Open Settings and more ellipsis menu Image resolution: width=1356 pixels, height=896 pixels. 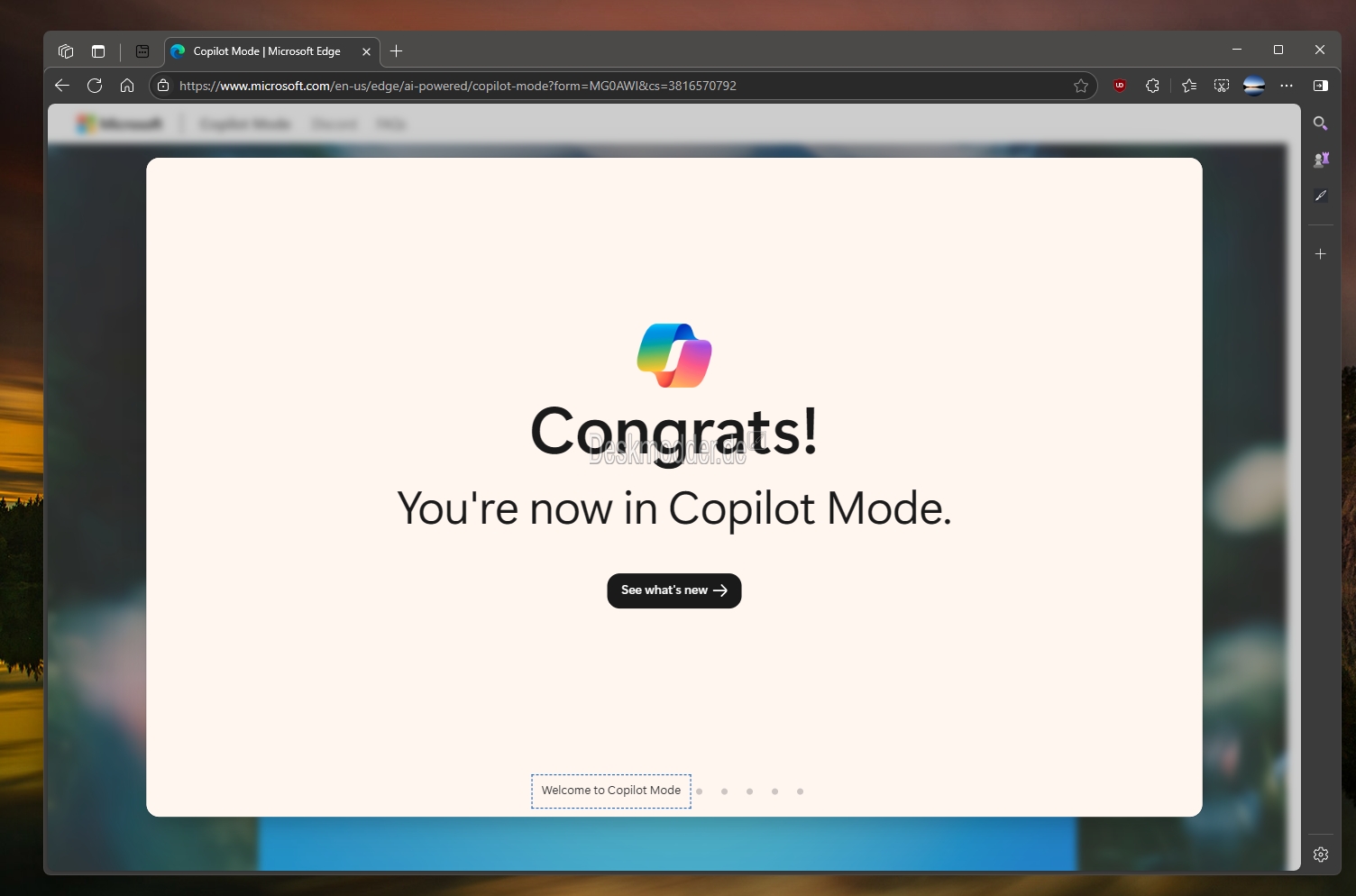click(x=1287, y=86)
